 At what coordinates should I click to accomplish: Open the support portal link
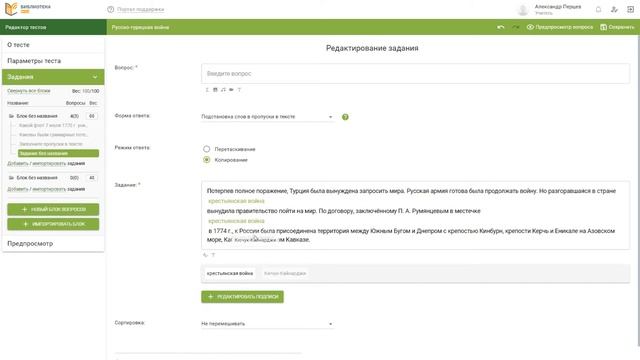tap(140, 9)
